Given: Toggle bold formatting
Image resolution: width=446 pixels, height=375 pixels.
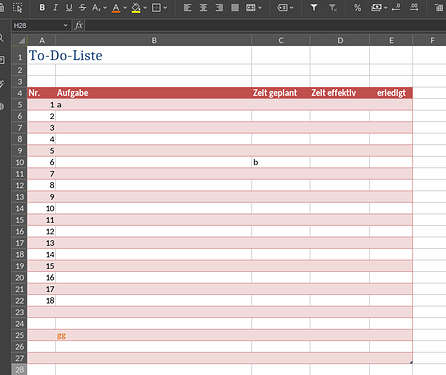Looking at the screenshot, I should click(x=42, y=7).
